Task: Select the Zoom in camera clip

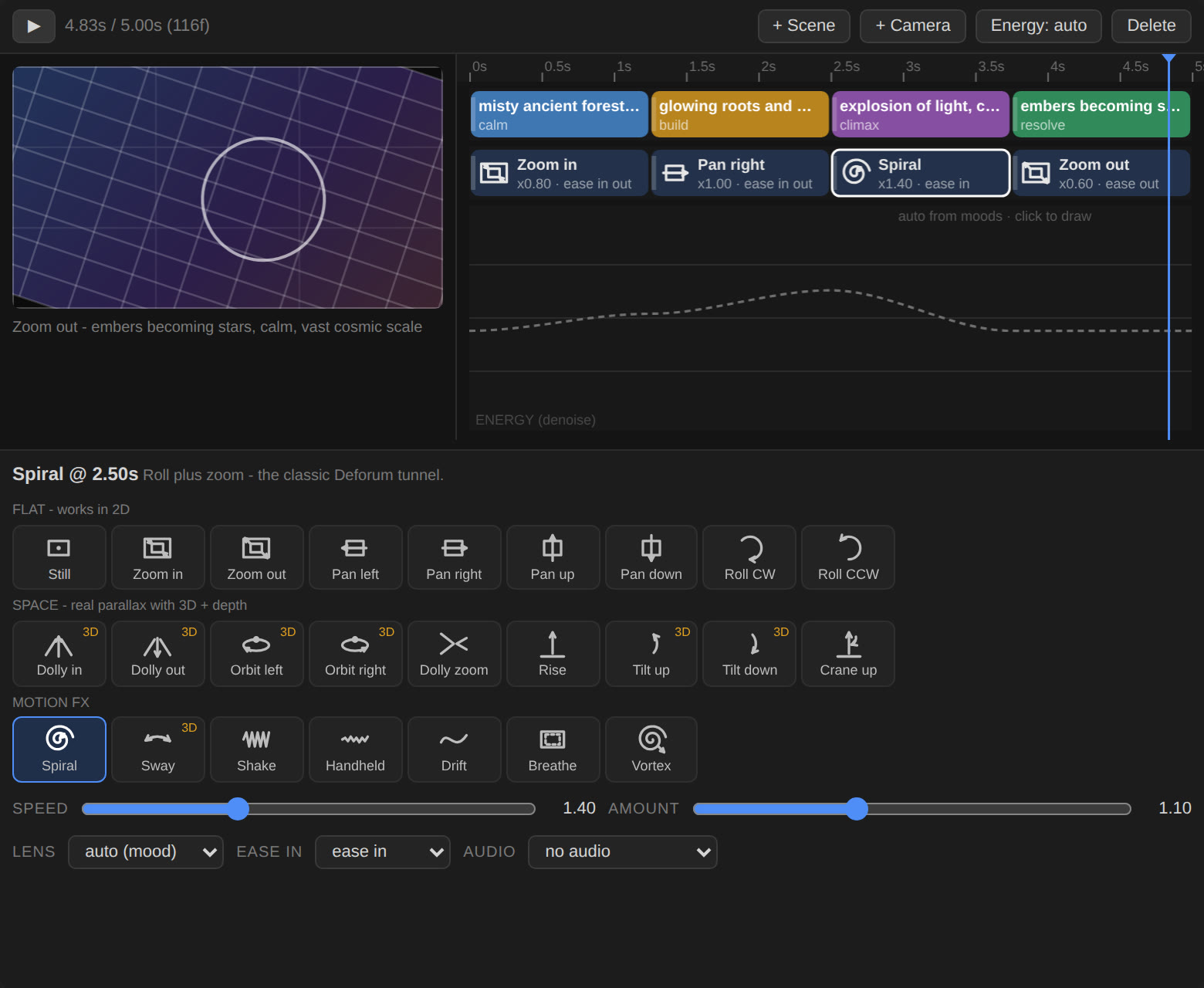Action: (560, 173)
